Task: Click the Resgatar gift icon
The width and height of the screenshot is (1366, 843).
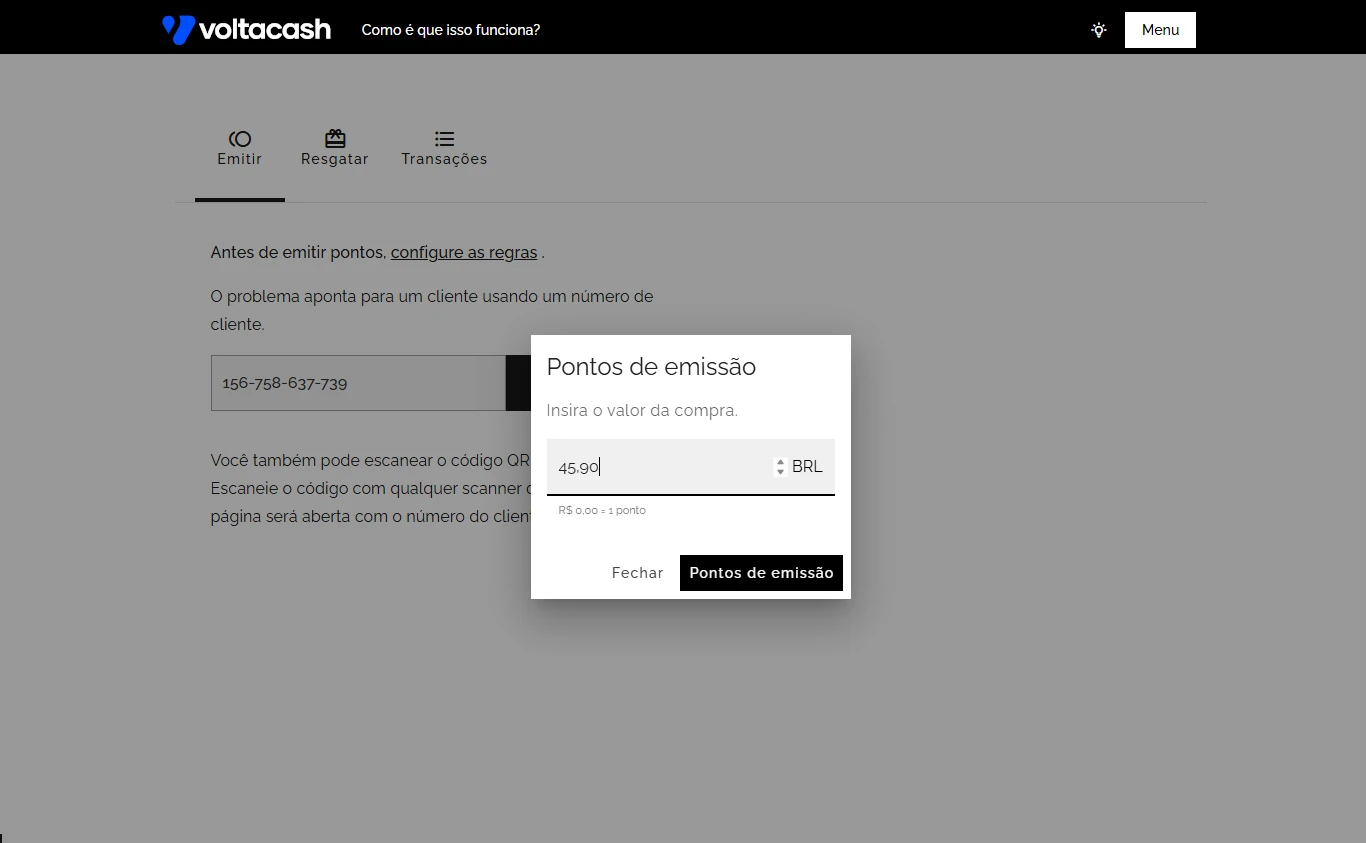Action: pos(335,139)
